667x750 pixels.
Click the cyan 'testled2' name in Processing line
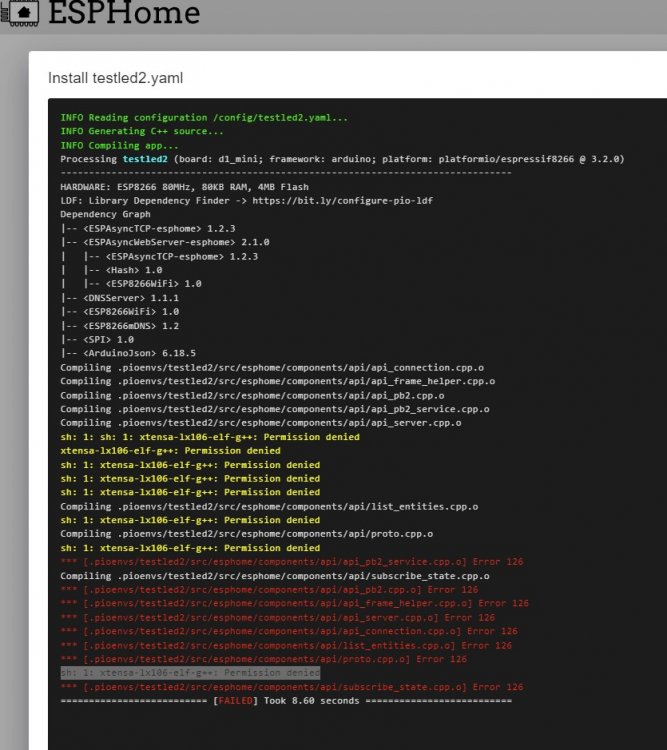point(145,159)
